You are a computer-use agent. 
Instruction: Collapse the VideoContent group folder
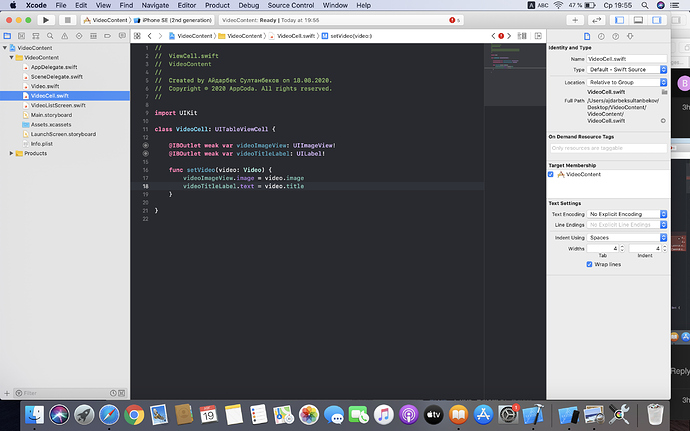point(11,57)
